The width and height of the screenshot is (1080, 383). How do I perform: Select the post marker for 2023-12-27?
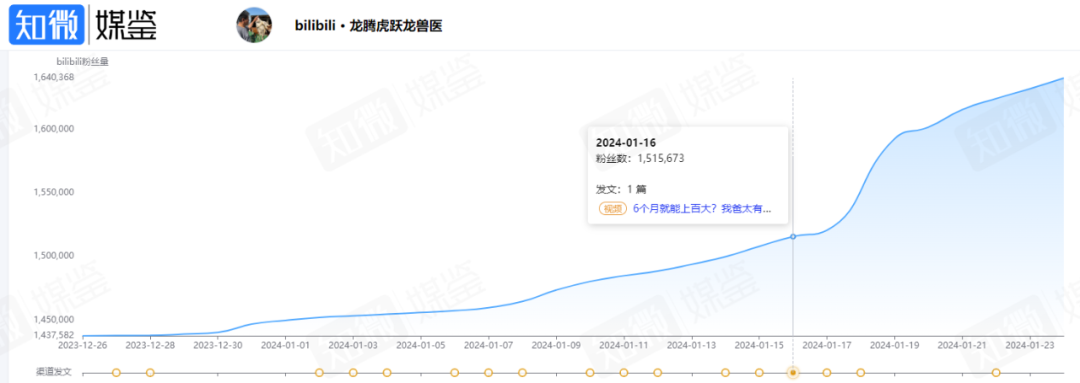tap(116, 373)
